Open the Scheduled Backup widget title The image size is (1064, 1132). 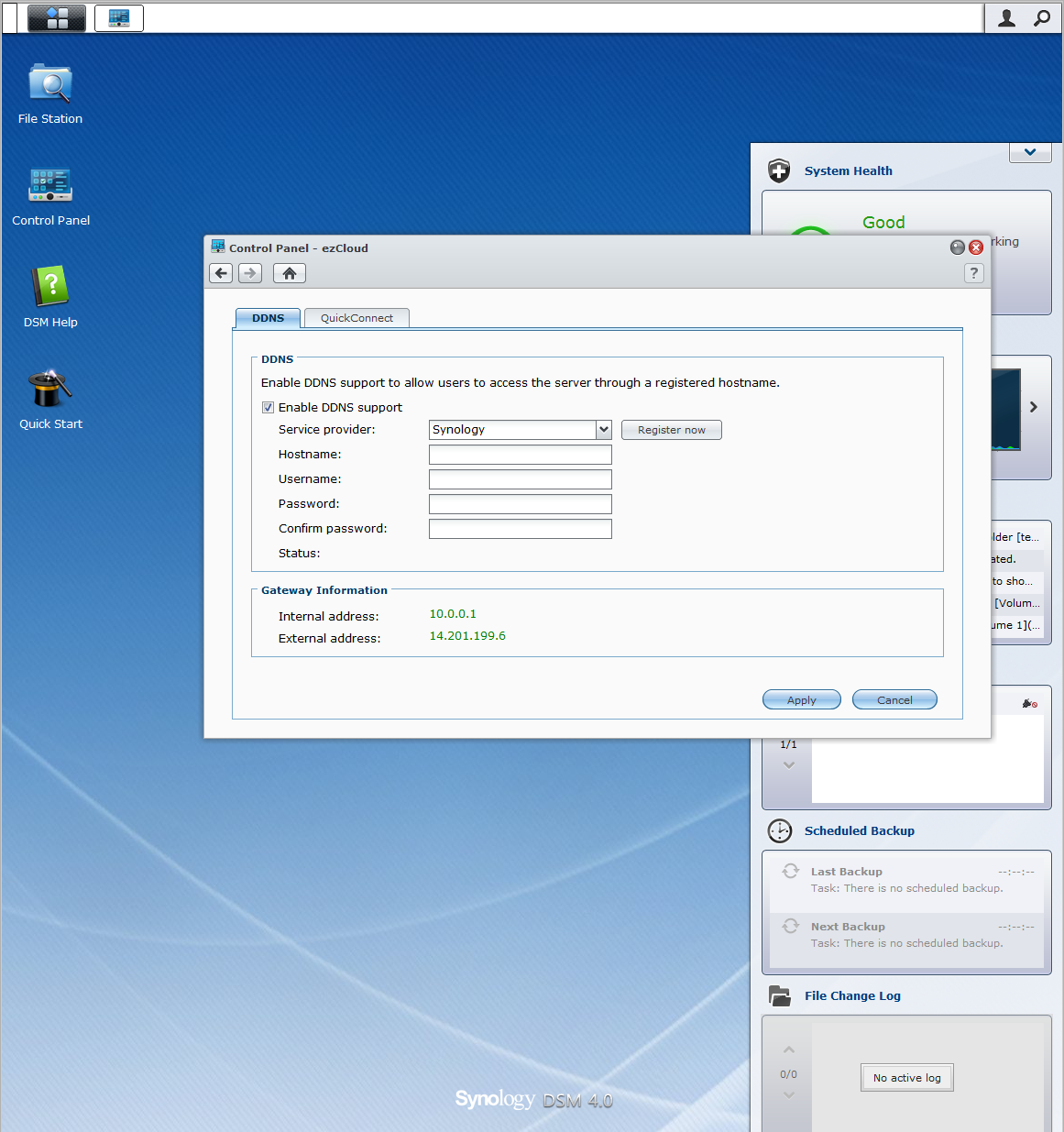point(860,830)
